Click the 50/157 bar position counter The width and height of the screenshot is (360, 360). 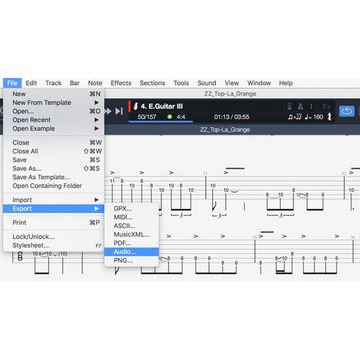(147, 117)
